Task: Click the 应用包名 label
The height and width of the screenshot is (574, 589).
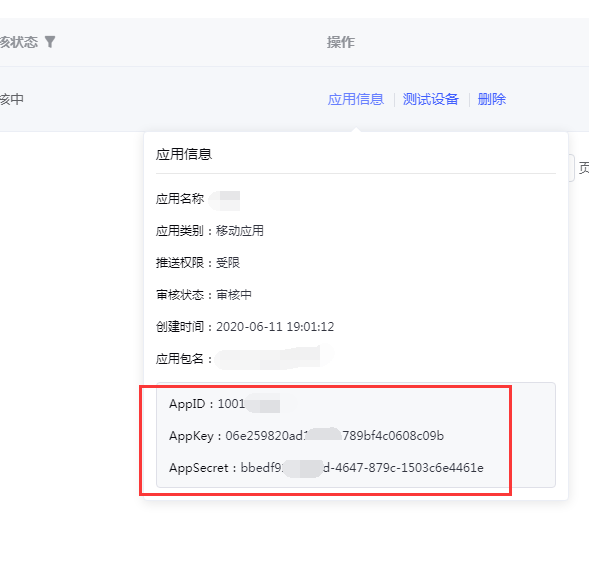Action: click(x=180, y=358)
